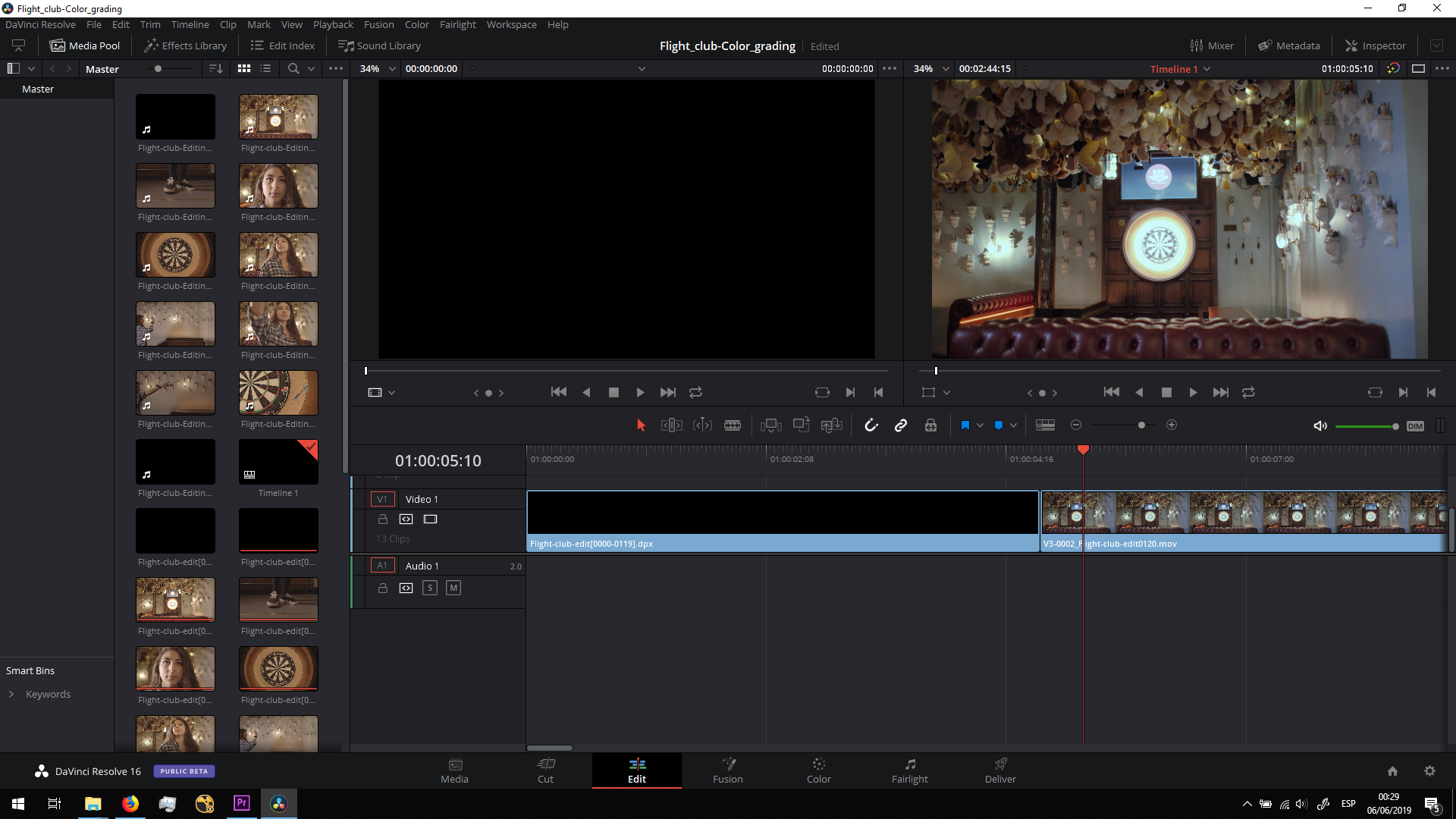Open the Inspector panel
1456x819 pixels.
point(1375,45)
